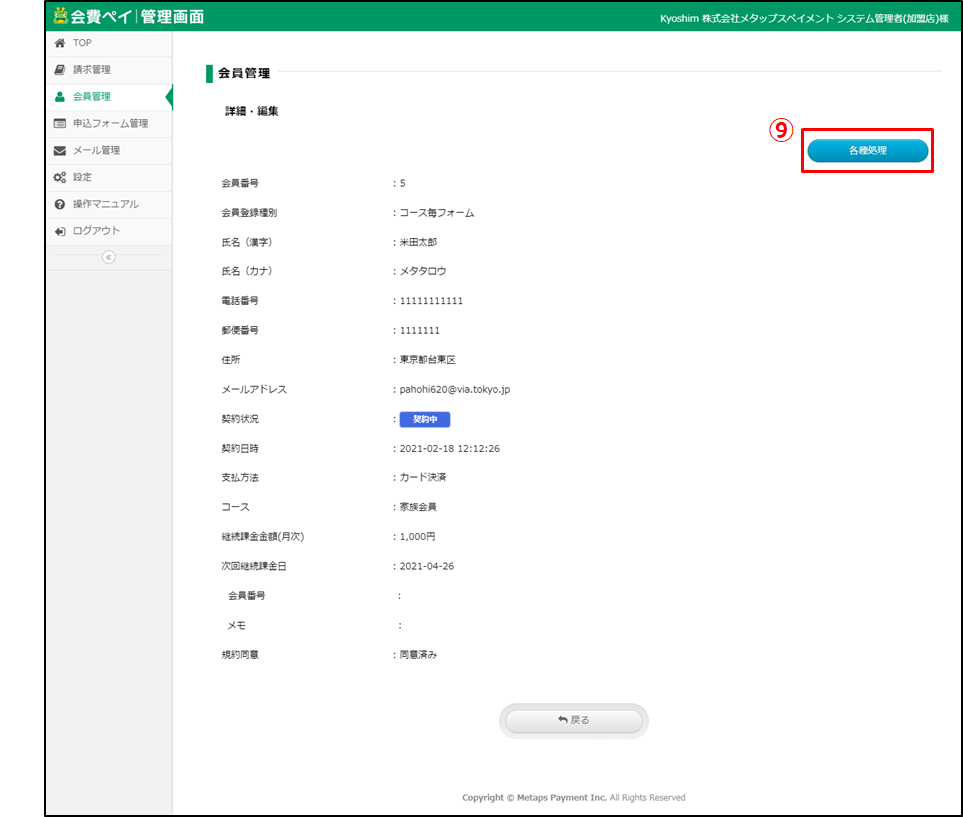Image resolution: width=963 pixels, height=817 pixels.
Task: Select ログアウト in the sidebar
Action: pyautogui.click(x=96, y=231)
